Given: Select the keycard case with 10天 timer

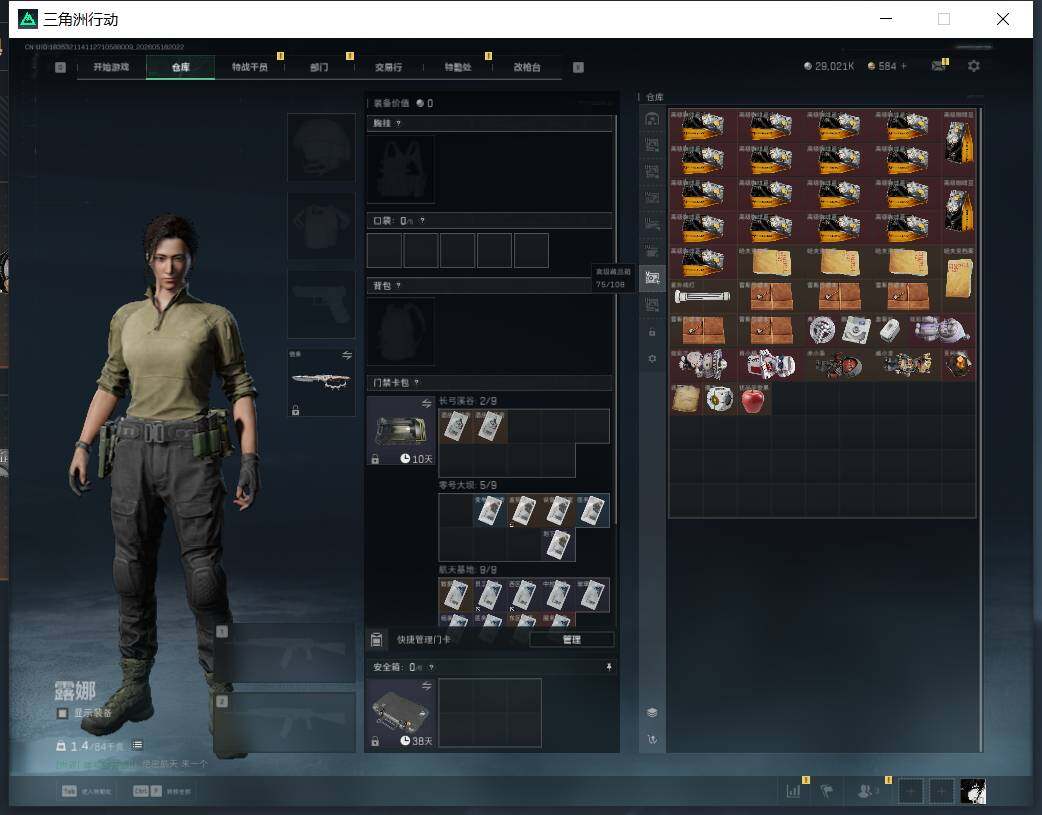Looking at the screenshot, I should point(401,431).
